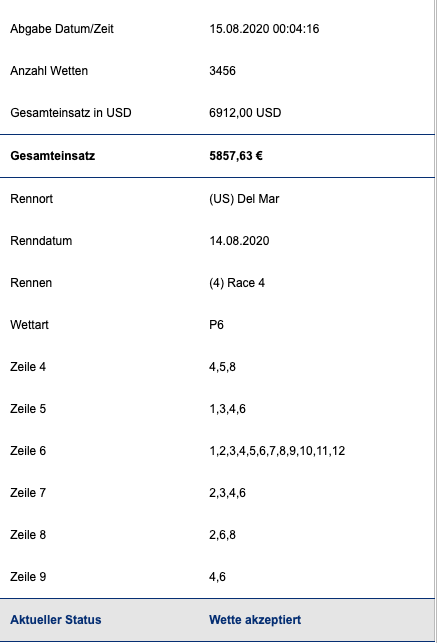Click the (4) Race 4 entry

(237, 283)
